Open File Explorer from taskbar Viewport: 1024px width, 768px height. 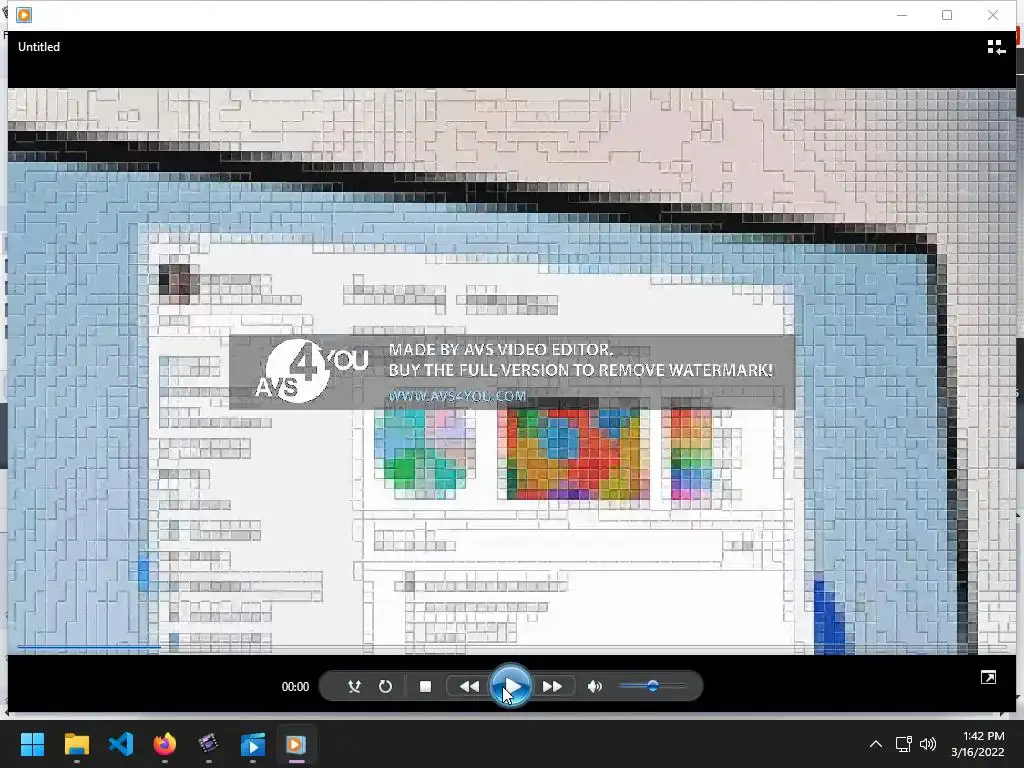[76, 744]
